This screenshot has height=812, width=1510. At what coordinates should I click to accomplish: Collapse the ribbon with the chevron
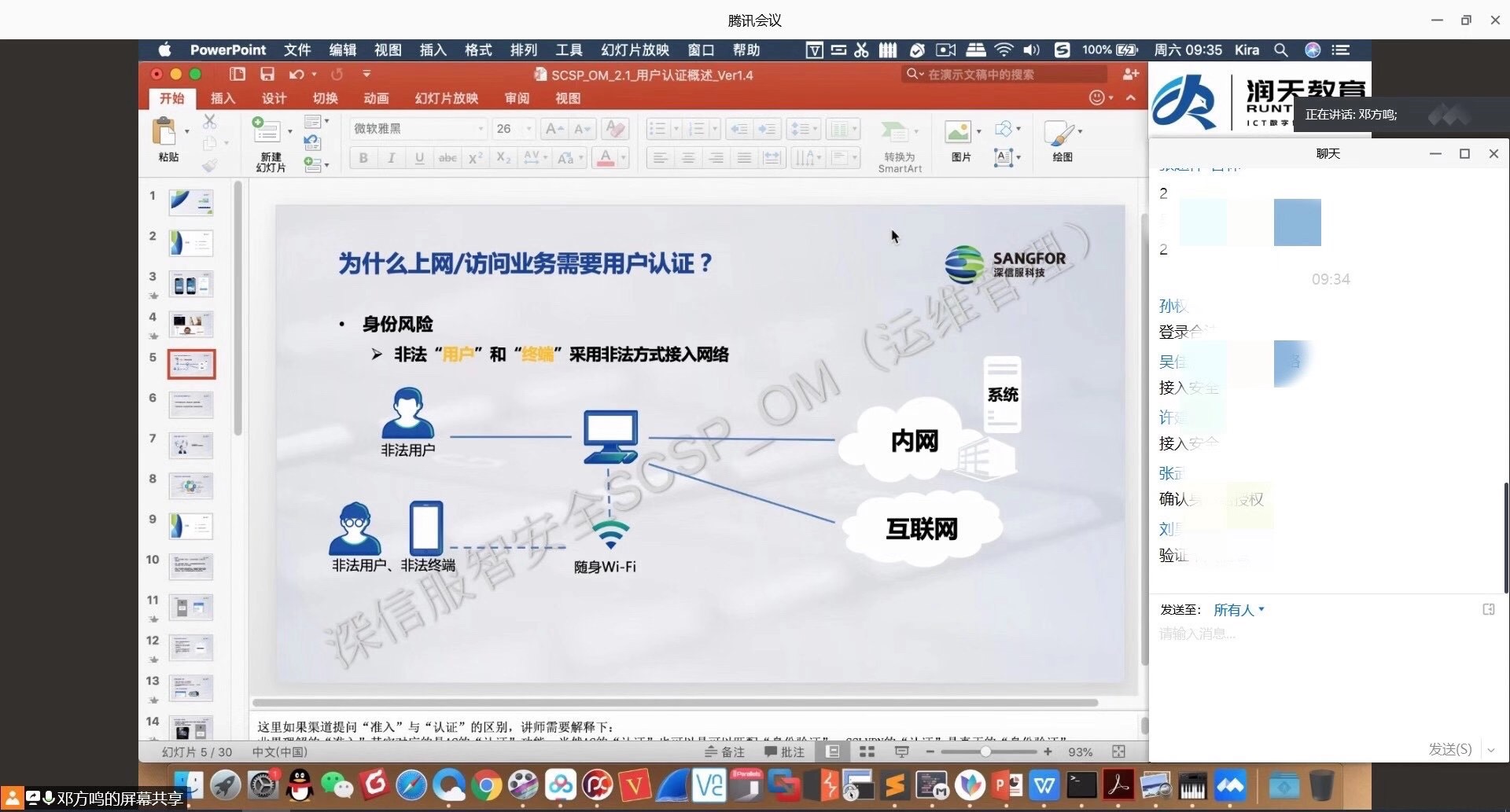pyautogui.click(x=1131, y=98)
